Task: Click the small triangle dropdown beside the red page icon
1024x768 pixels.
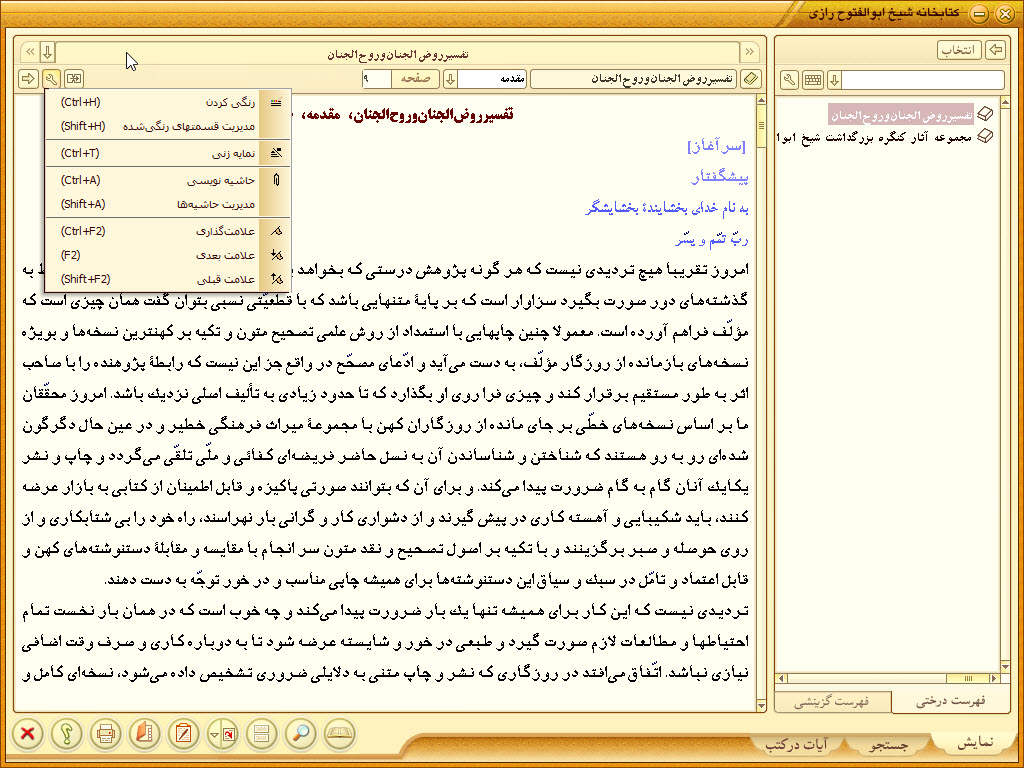Action: (214, 733)
